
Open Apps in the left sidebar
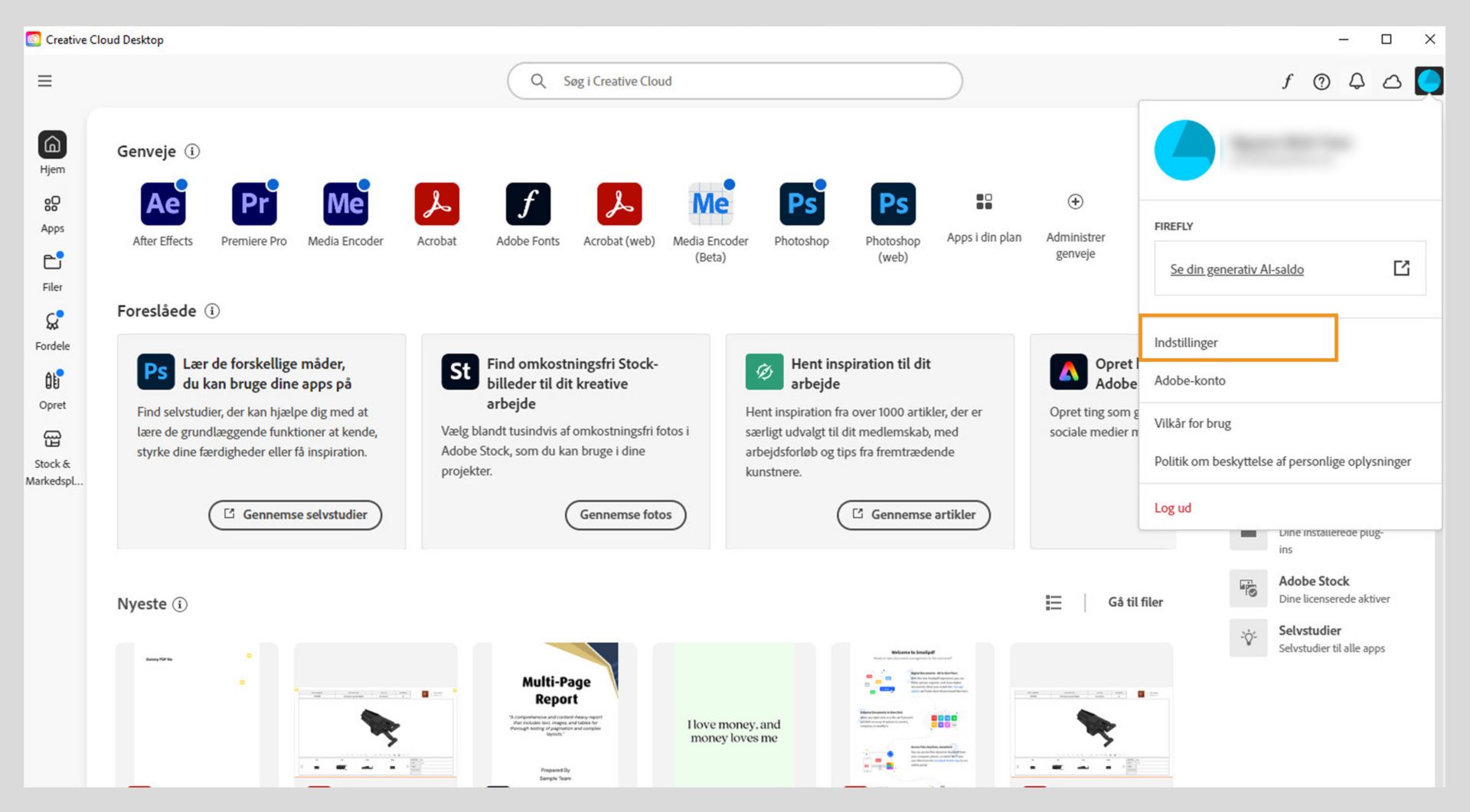click(52, 214)
